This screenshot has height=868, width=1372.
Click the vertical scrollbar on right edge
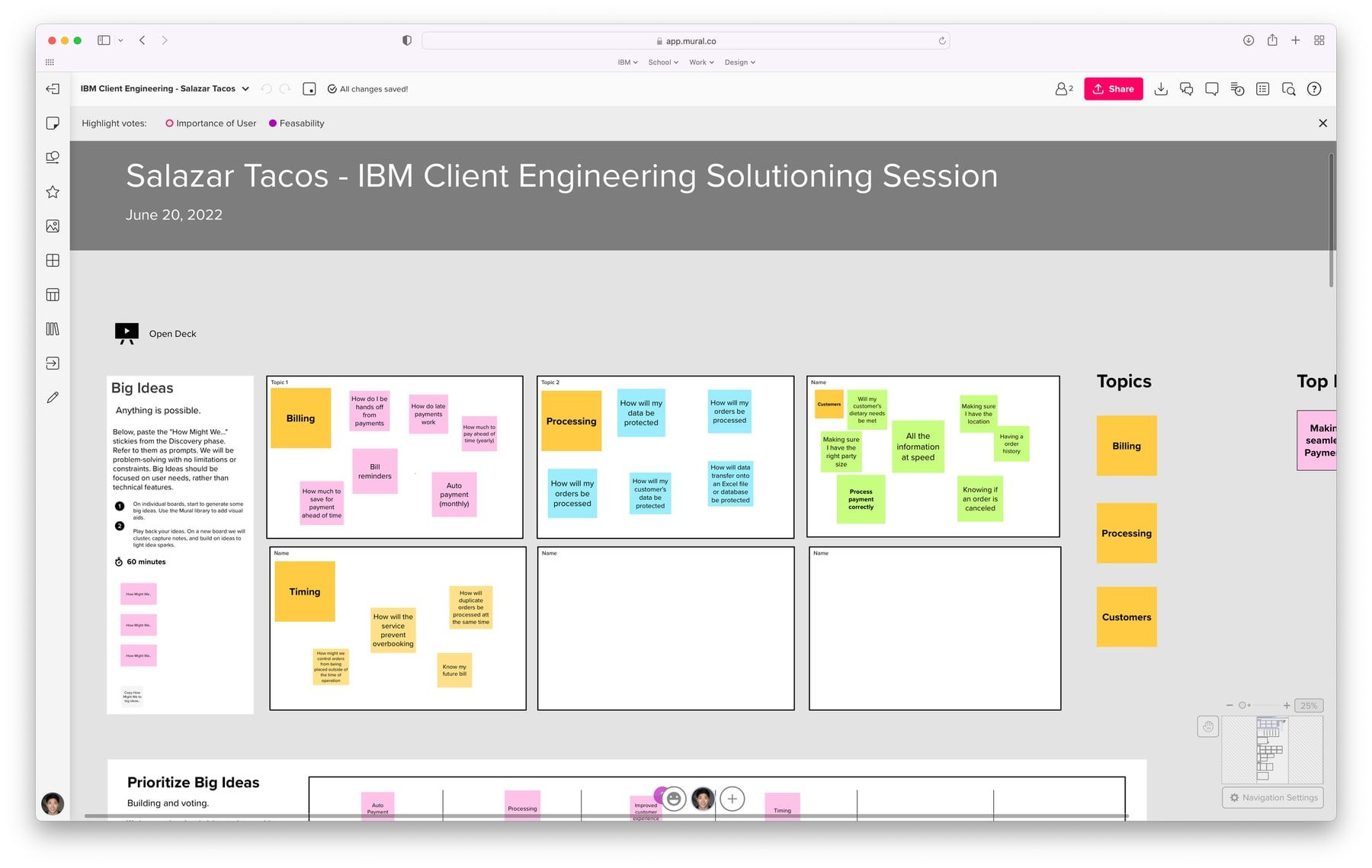(1332, 221)
